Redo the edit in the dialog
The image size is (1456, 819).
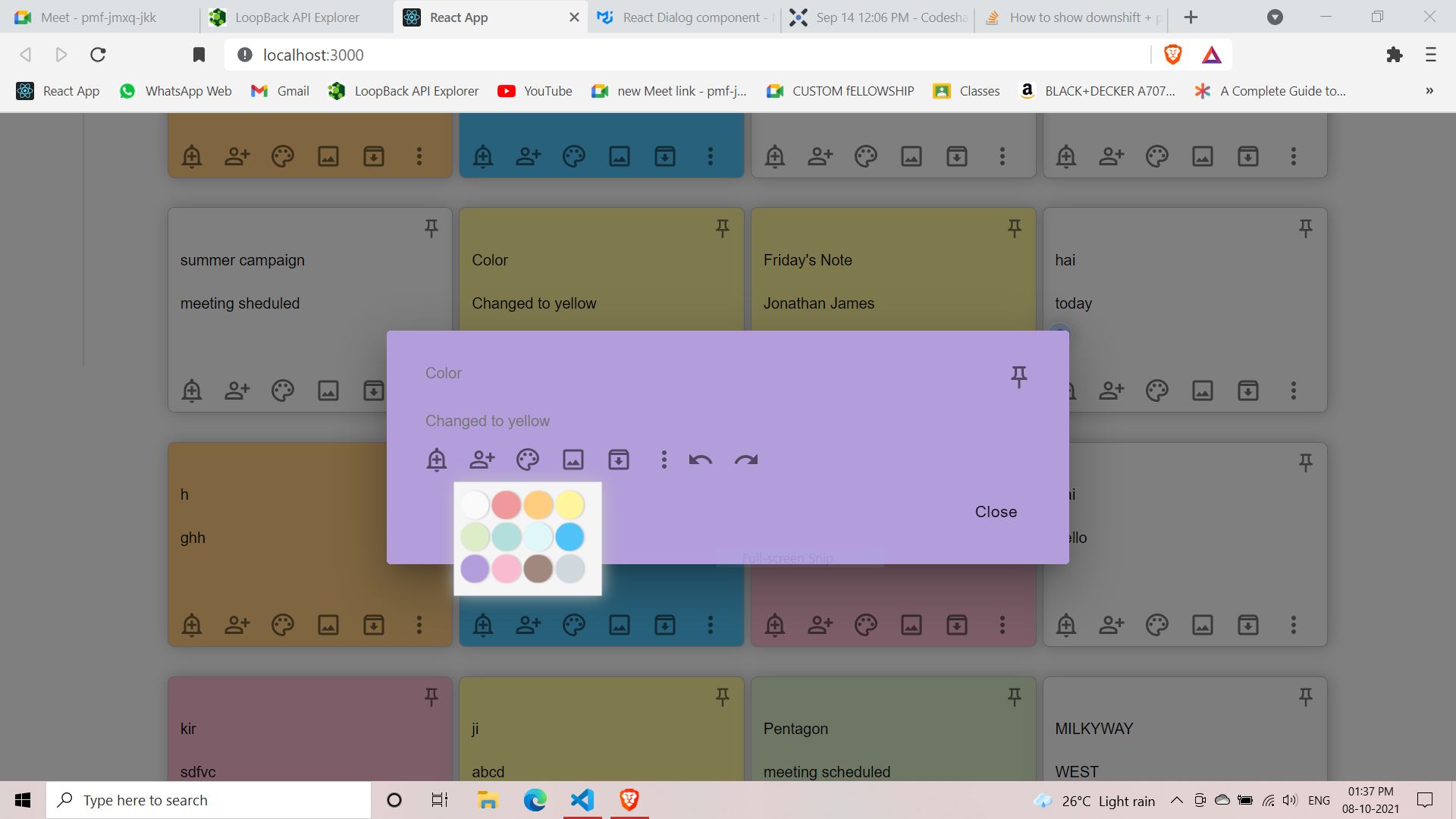tap(746, 459)
